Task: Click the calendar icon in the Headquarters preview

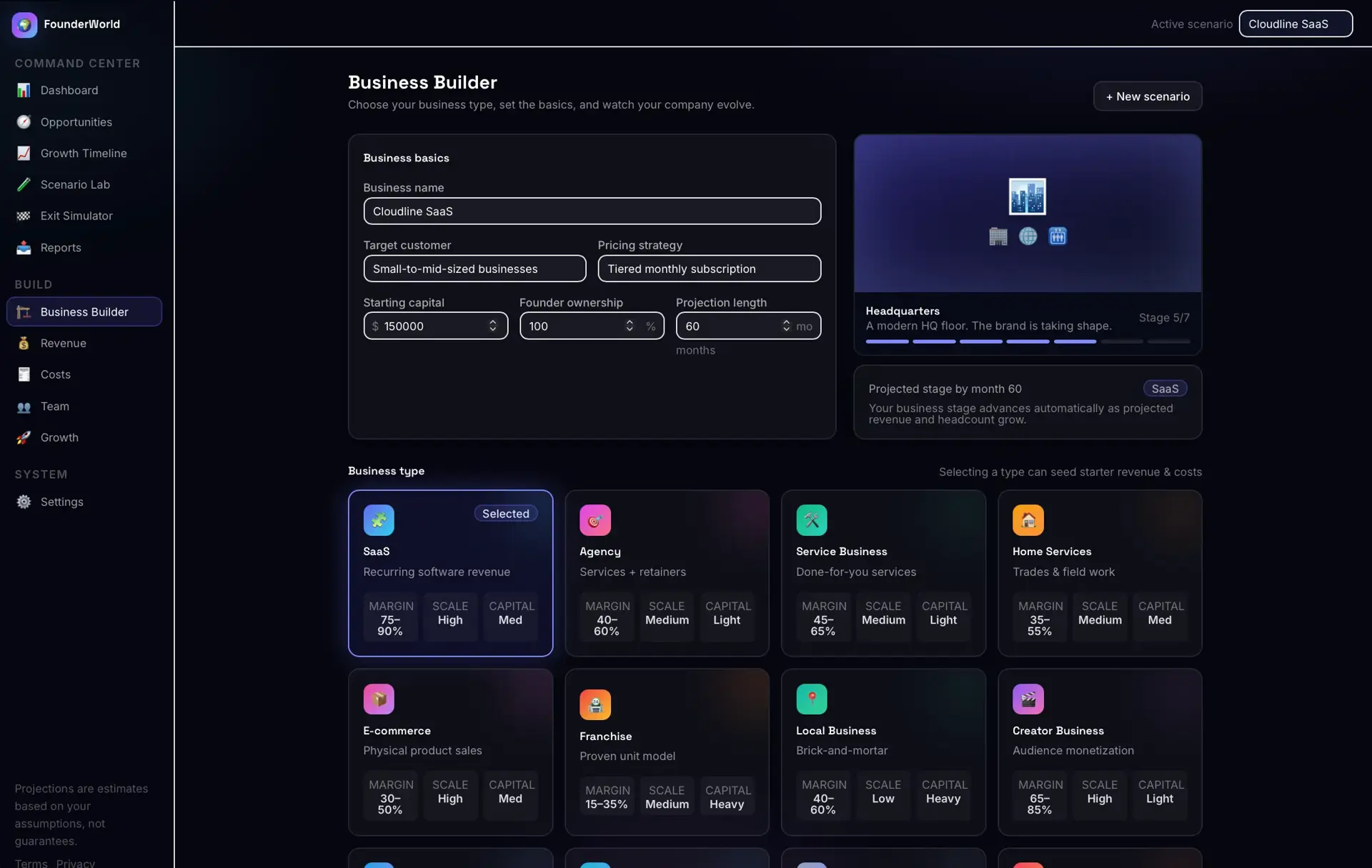Action: 1057,236
